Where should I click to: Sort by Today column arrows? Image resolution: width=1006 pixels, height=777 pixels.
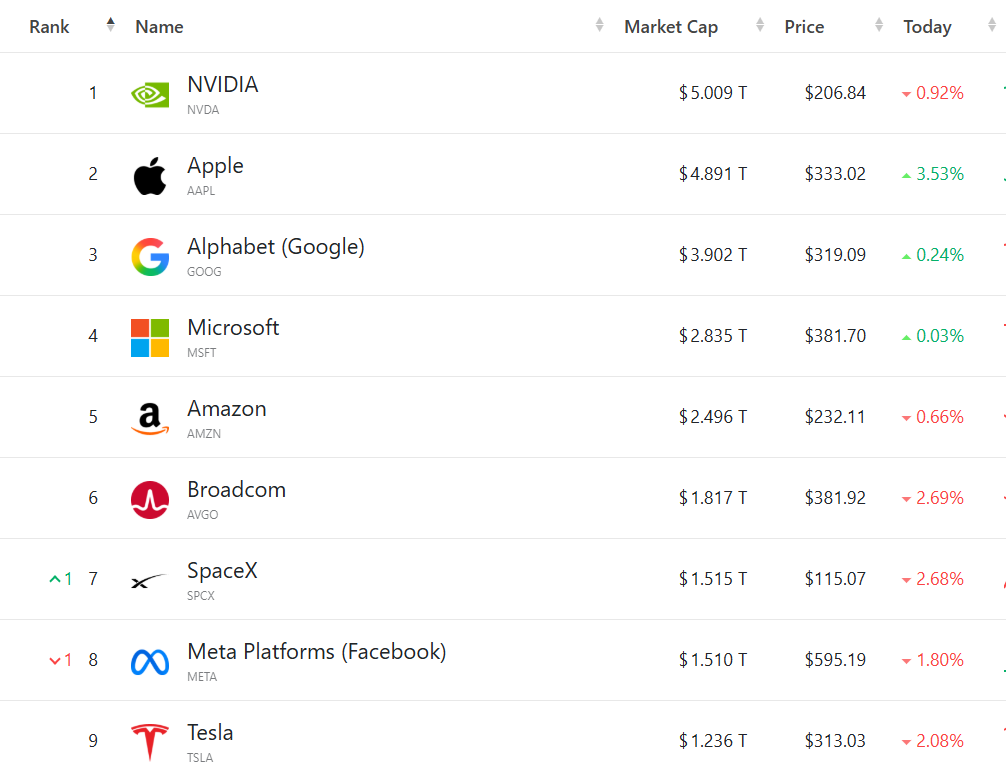point(992,25)
